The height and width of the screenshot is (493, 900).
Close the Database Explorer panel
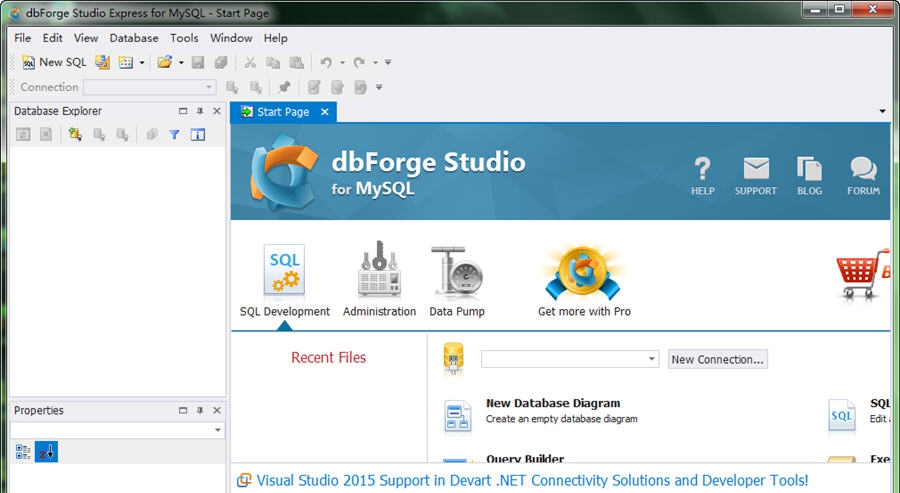click(x=217, y=111)
